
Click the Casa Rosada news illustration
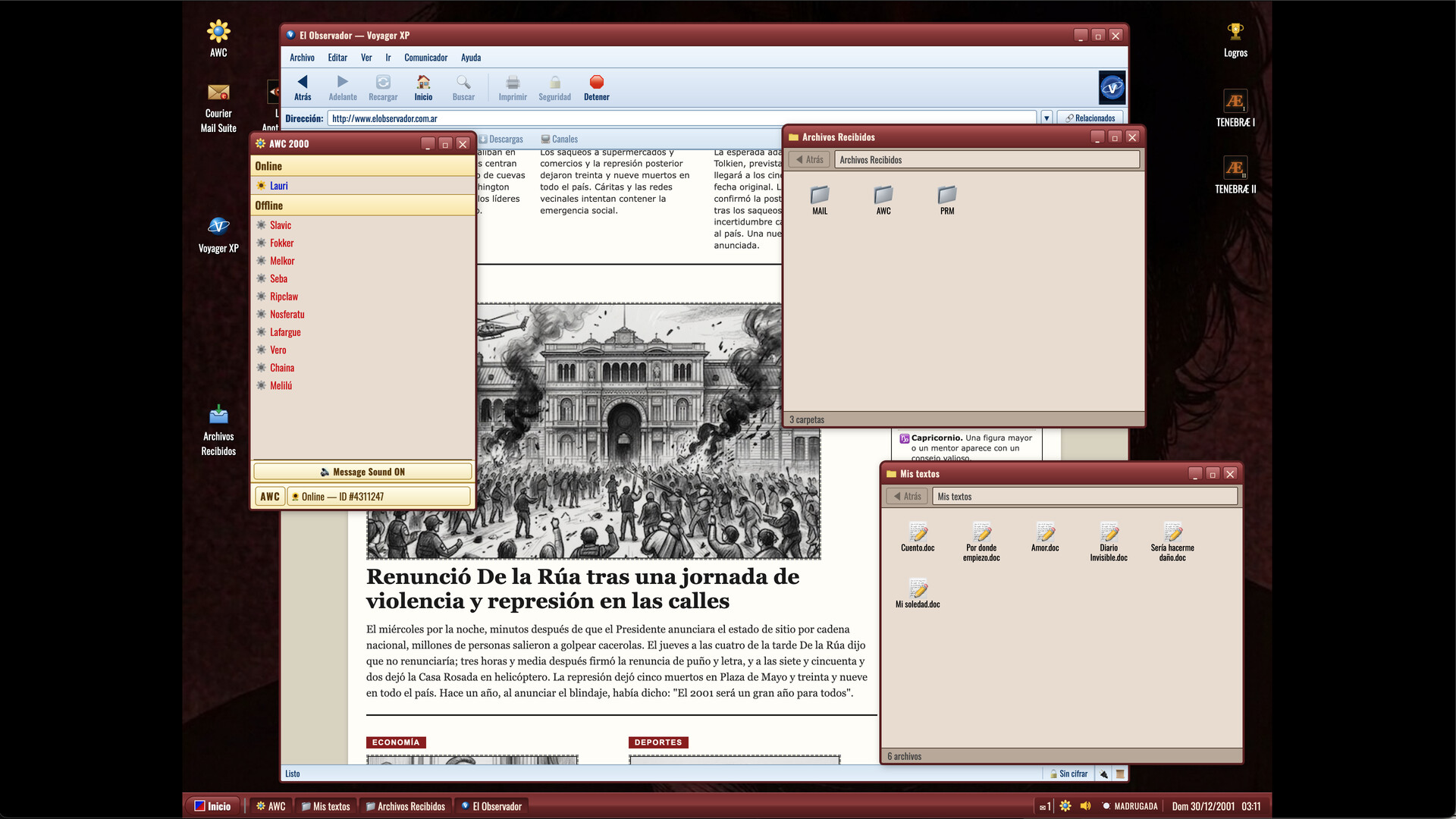click(x=593, y=431)
